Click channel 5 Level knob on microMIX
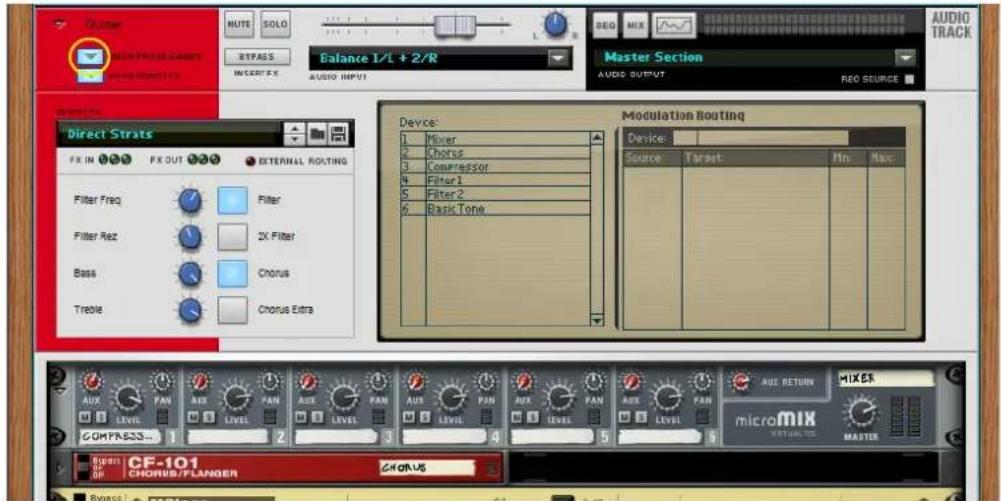 560,399
